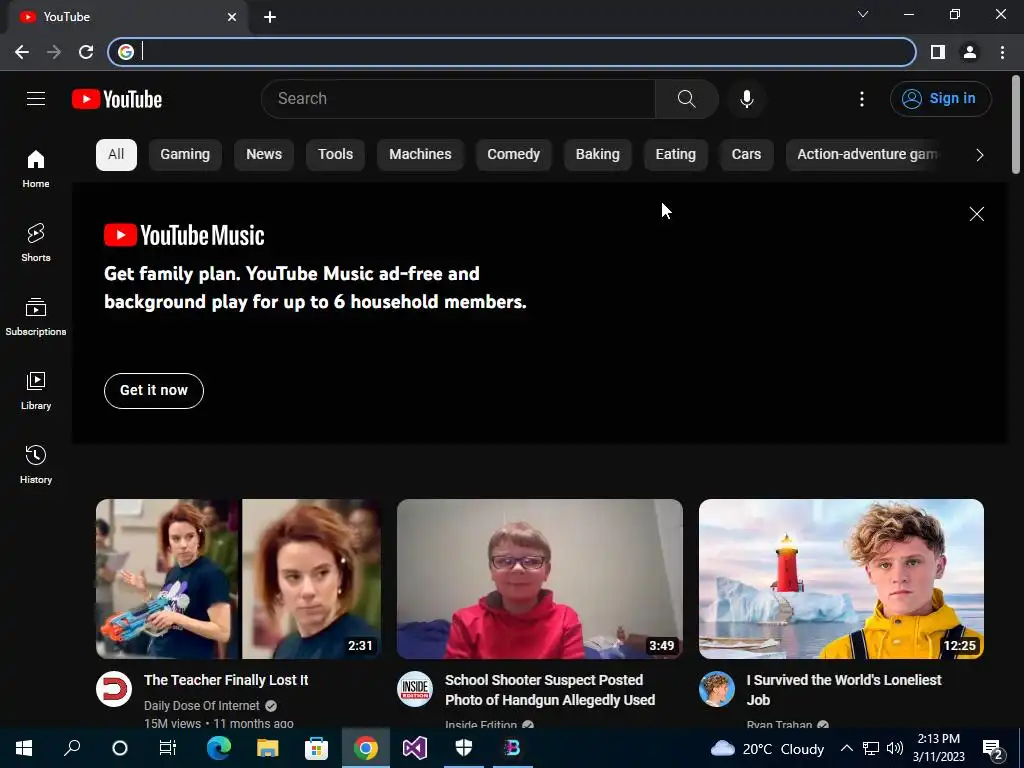The height and width of the screenshot is (768, 1024).
Task: Open Visual Studio from the taskbar
Action: (x=415, y=748)
